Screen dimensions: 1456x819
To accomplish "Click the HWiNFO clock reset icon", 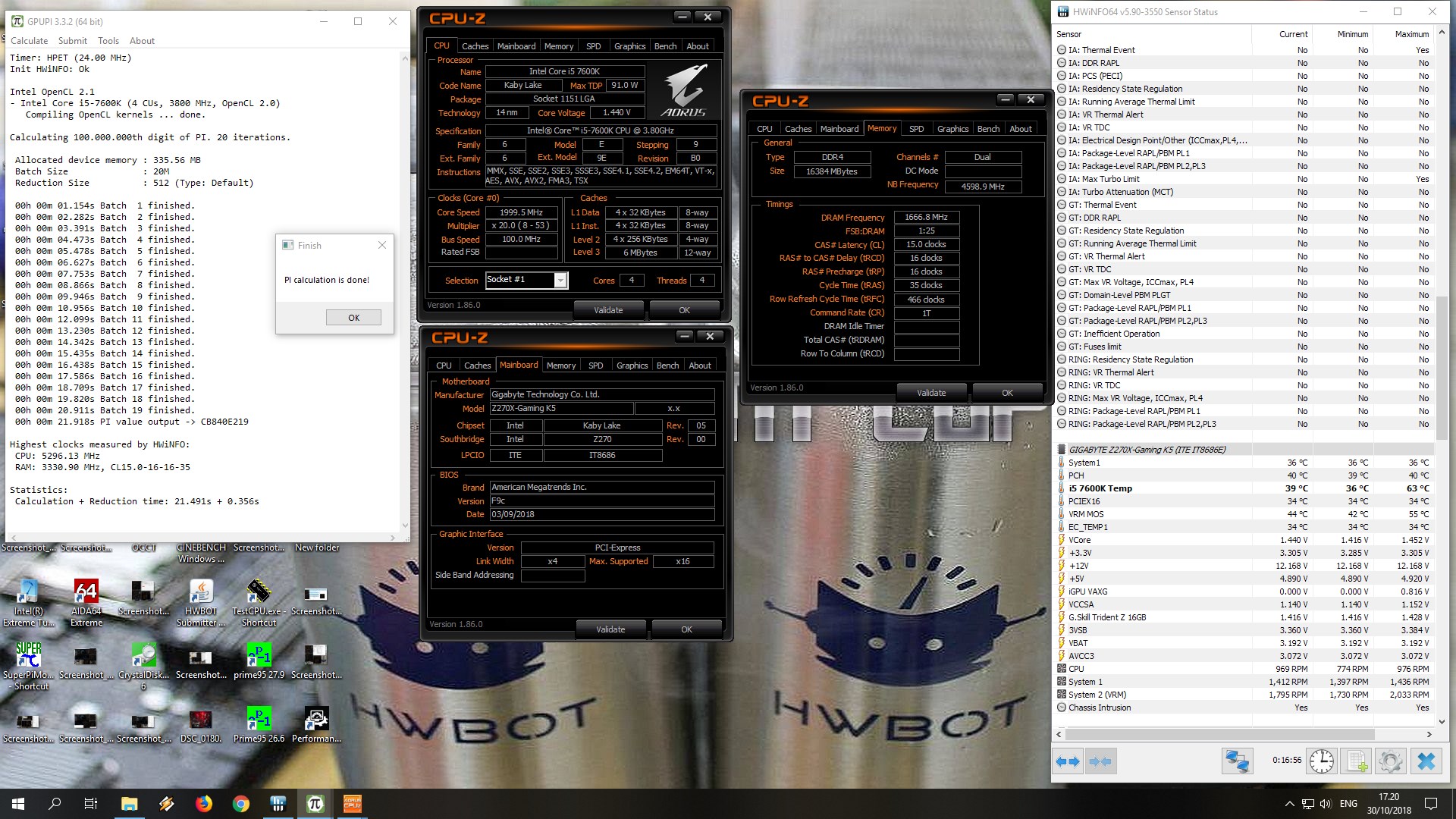I will (1321, 761).
